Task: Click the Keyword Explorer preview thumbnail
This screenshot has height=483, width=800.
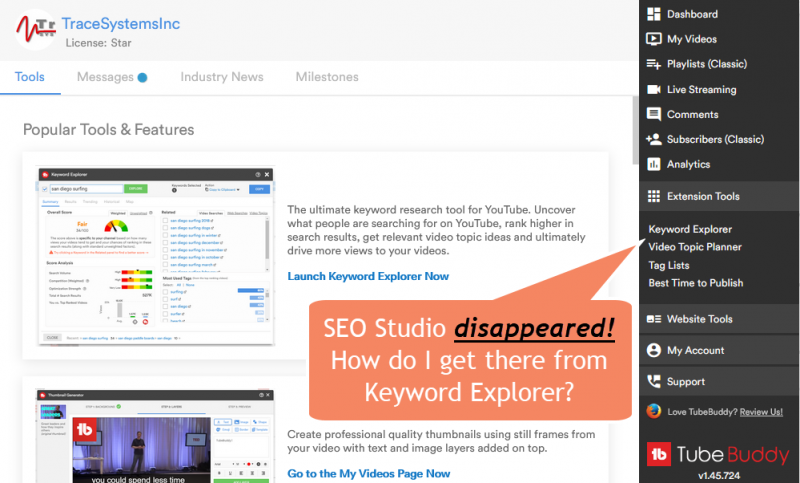Action: (x=154, y=257)
